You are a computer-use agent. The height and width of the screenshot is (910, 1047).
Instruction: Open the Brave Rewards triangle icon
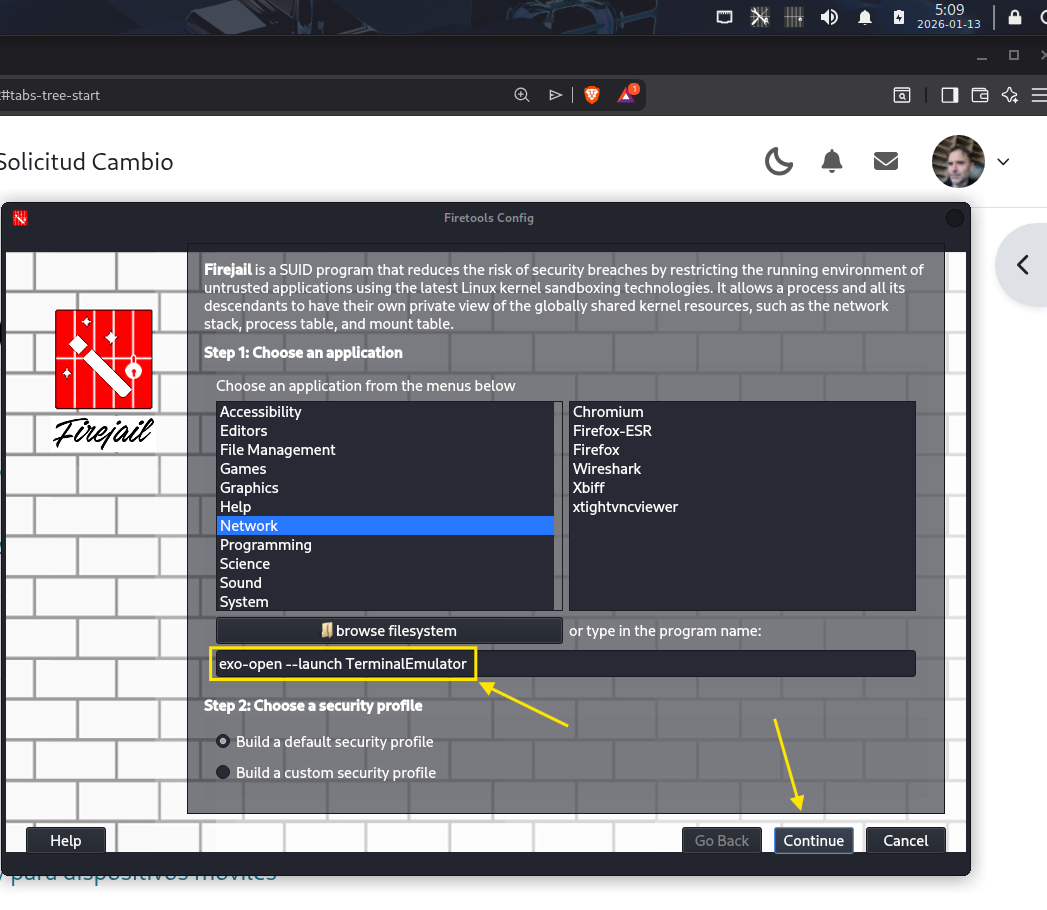point(627,94)
